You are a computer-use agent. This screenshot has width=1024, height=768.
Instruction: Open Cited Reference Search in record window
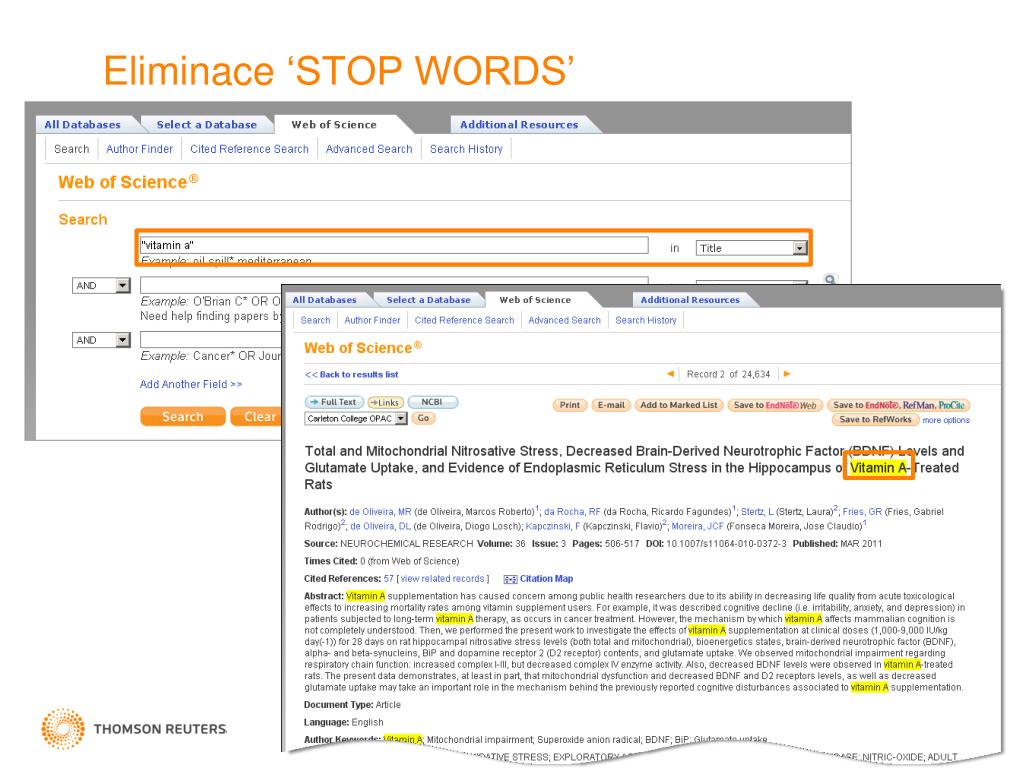click(x=464, y=320)
